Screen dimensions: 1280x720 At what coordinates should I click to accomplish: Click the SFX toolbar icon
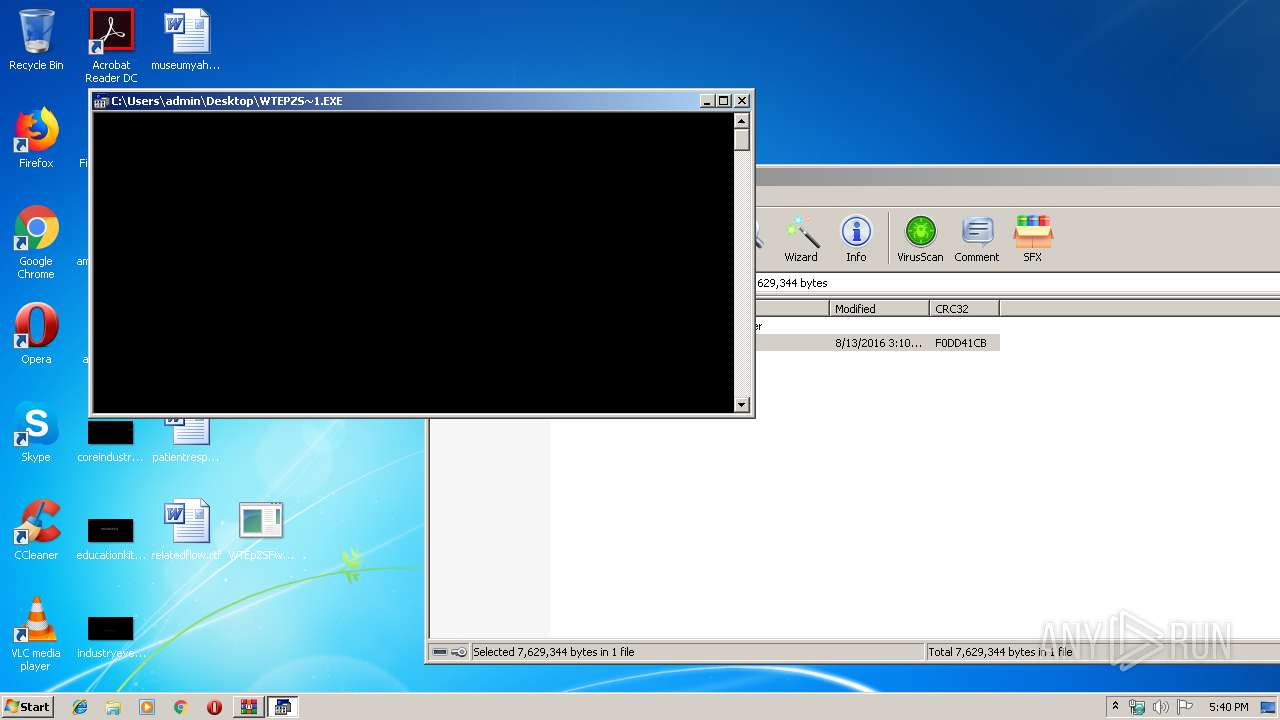1033,239
